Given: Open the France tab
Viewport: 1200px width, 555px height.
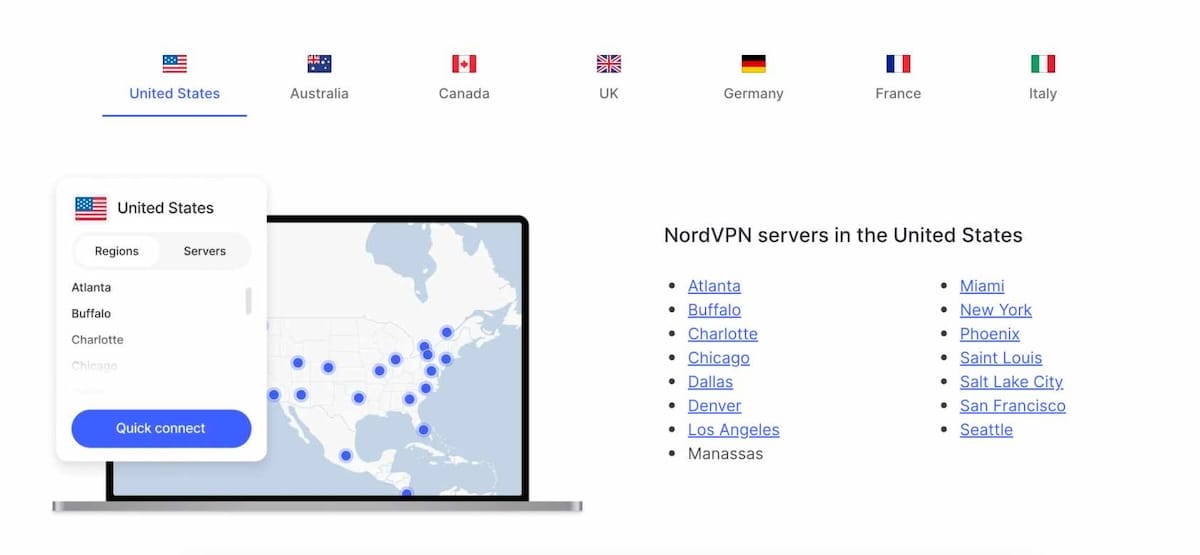Looking at the screenshot, I should click(x=898, y=93).
